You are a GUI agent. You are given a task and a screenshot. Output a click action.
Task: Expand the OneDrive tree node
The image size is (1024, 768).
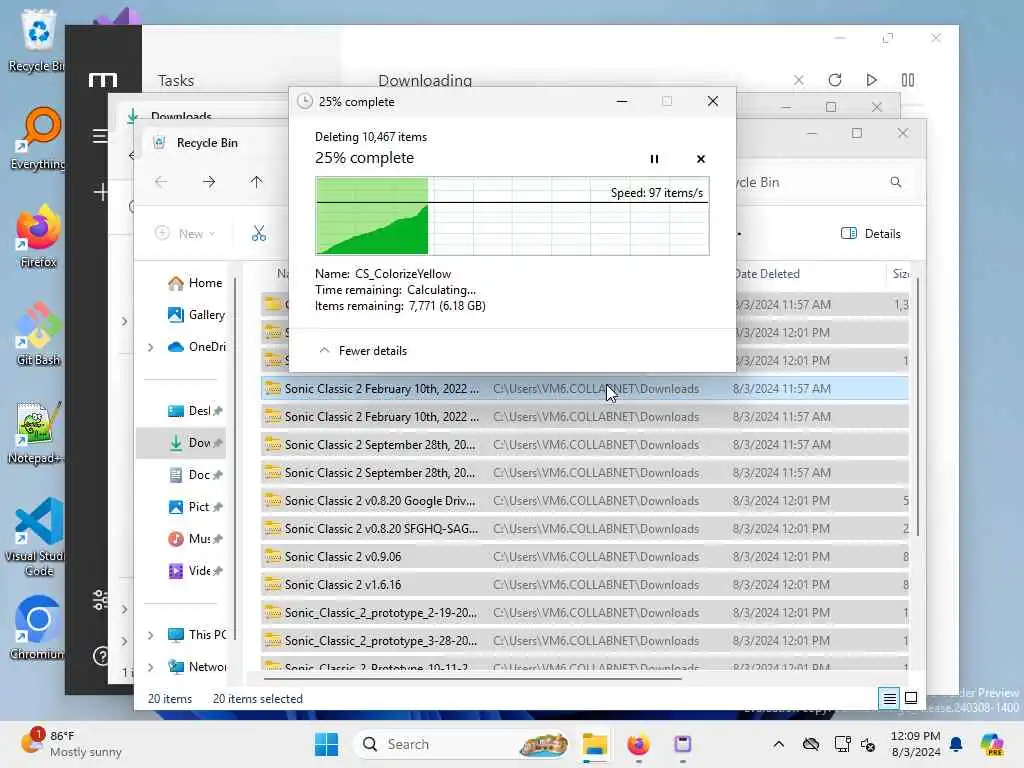pos(151,347)
